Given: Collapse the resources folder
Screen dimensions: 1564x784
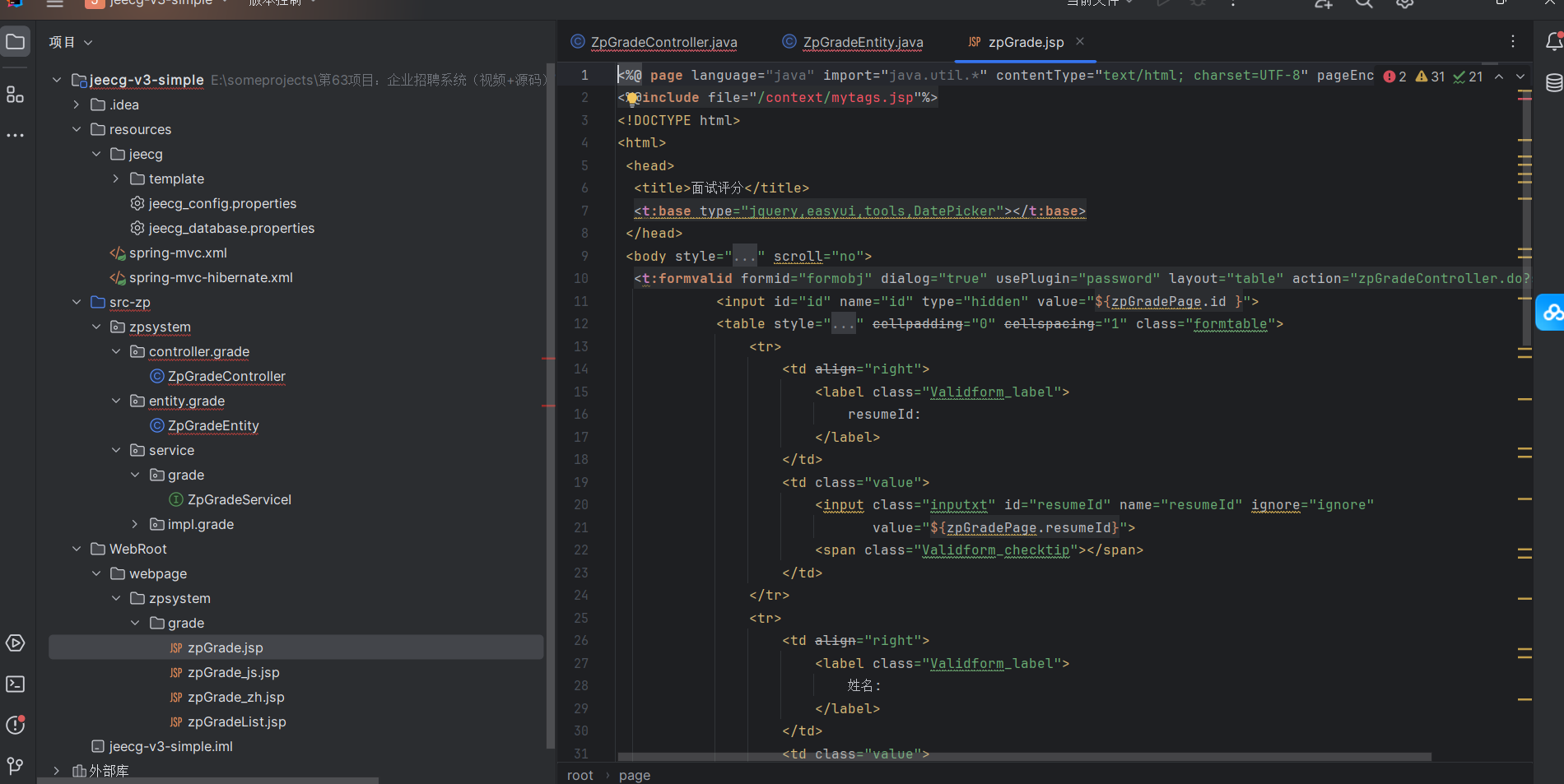Looking at the screenshot, I should coord(77,129).
